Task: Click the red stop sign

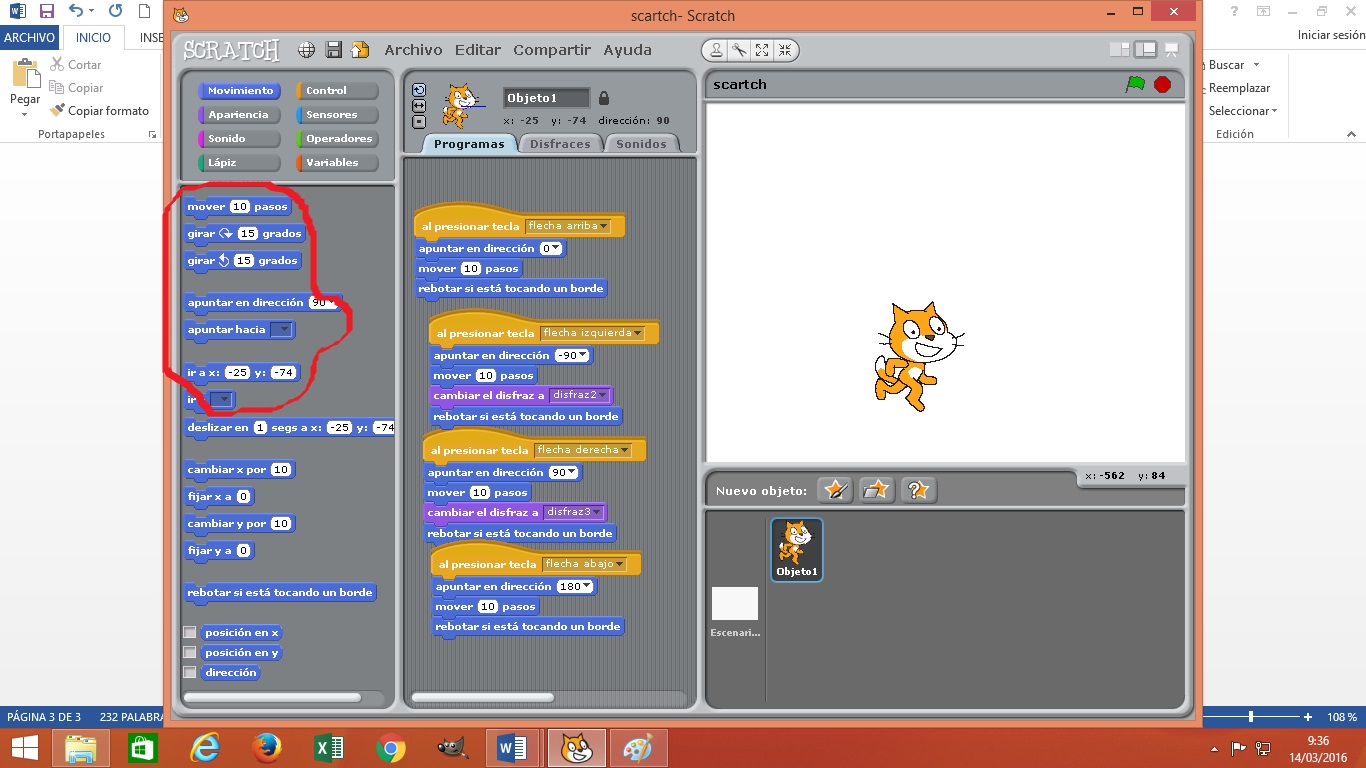Action: 1162,85
